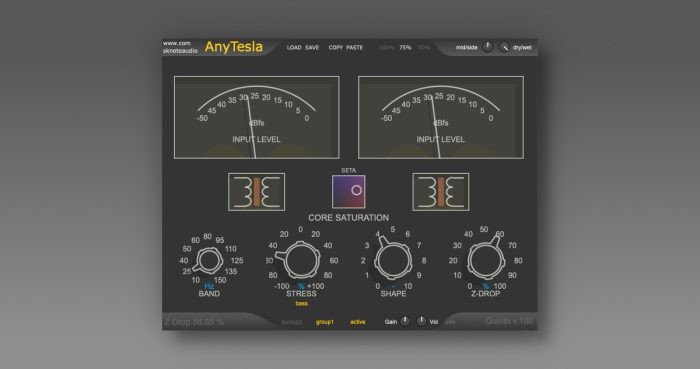Adjust the dry/wet knob

504,47
